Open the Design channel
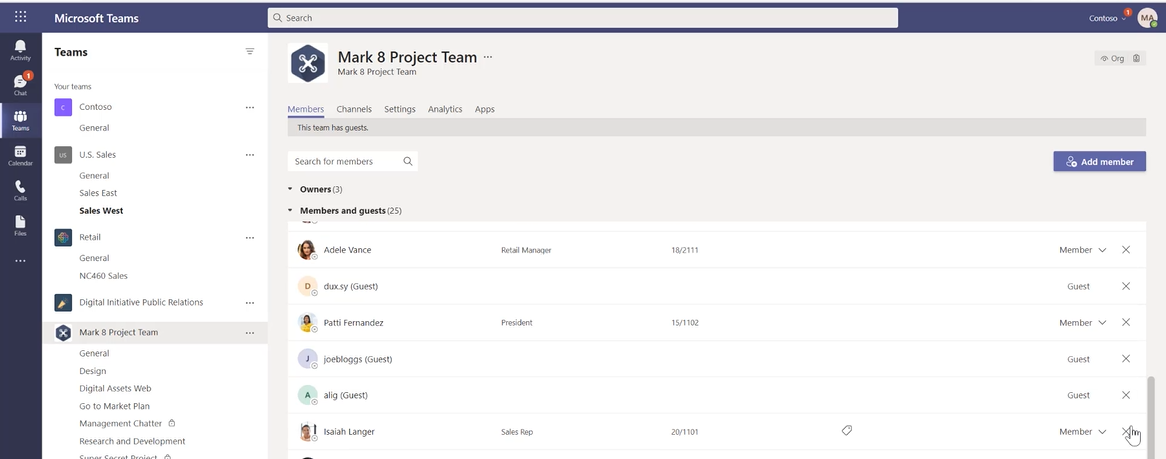Screen dimensions: 1166x459 tap(93, 370)
